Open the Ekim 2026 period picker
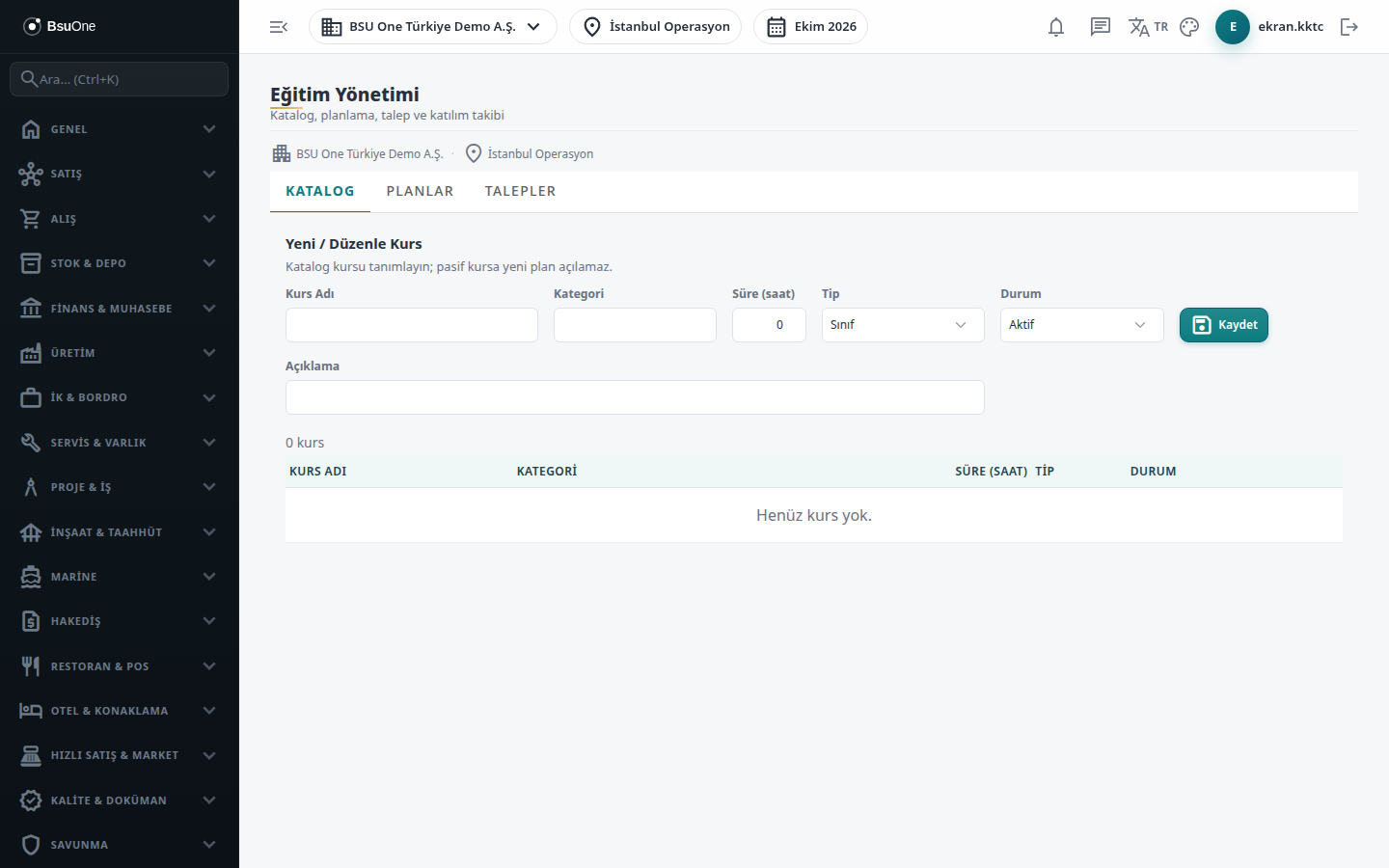Viewport: 1389px width, 868px height. [x=810, y=27]
